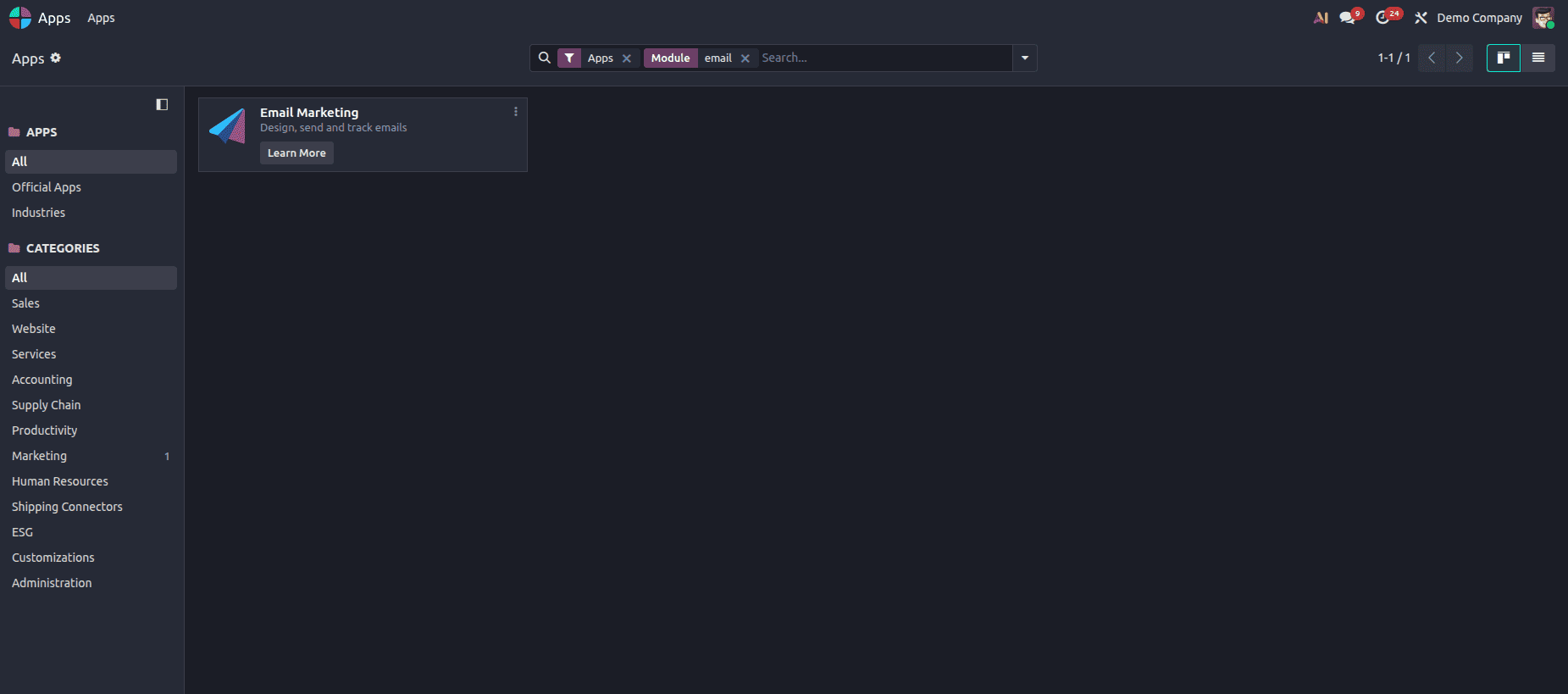
Task: Select All under APPS section
Action: [91, 162]
